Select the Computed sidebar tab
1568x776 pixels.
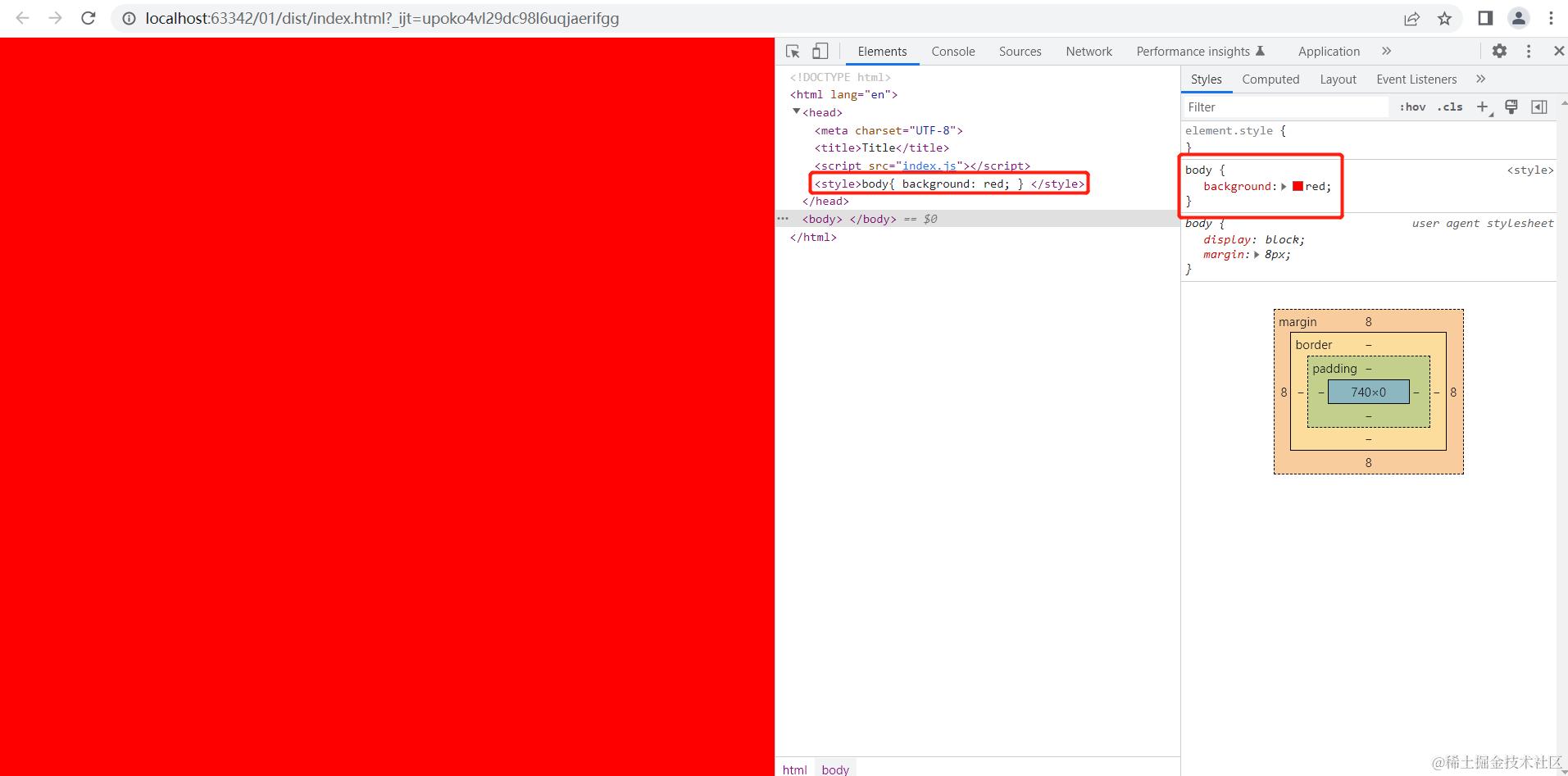(1270, 79)
